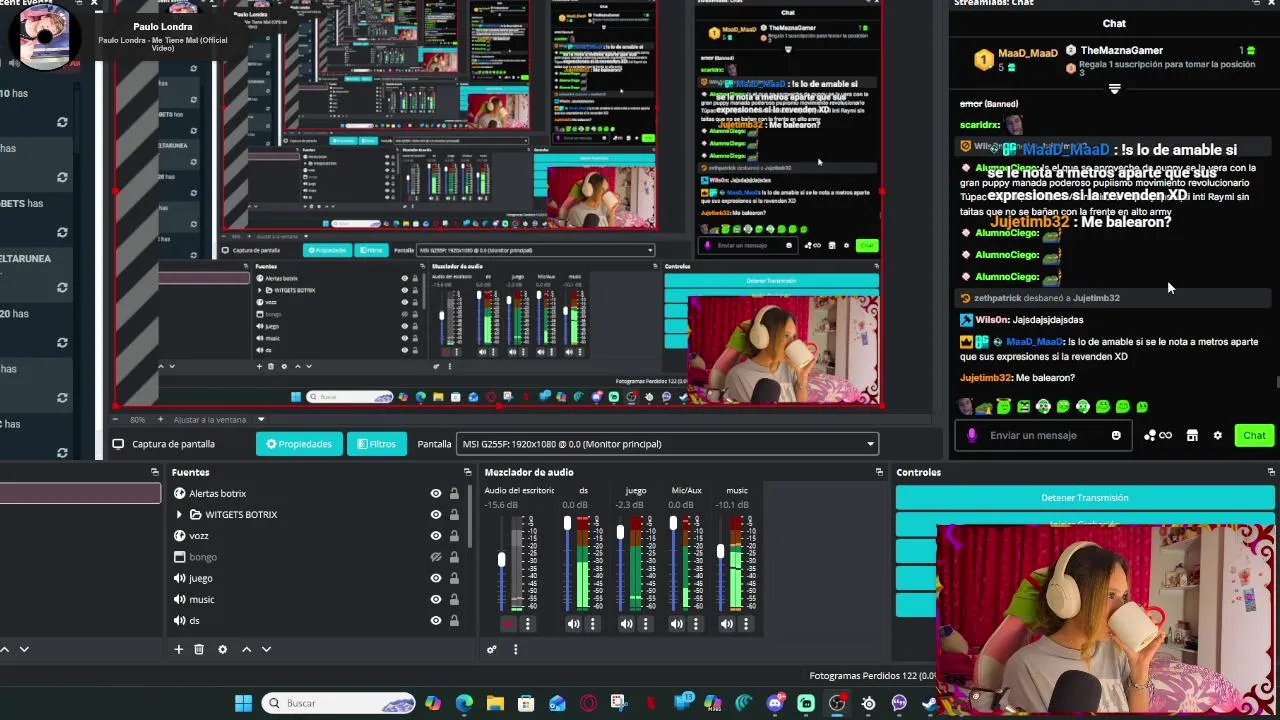Click the Filtros button
Image resolution: width=1280 pixels, height=720 pixels.
pos(377,444)
